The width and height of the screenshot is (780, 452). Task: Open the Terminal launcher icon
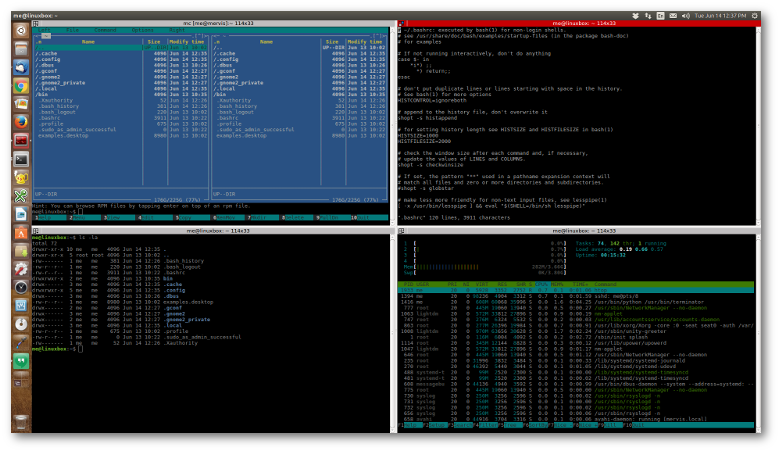click(21, 159)
